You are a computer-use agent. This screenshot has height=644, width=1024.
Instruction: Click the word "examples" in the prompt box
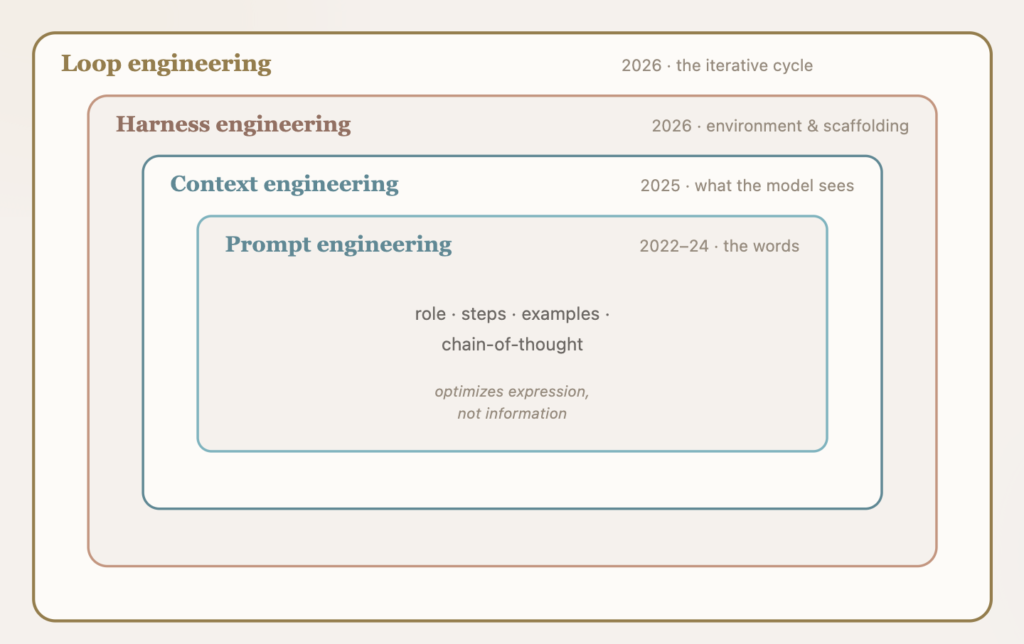click(560, 314)
